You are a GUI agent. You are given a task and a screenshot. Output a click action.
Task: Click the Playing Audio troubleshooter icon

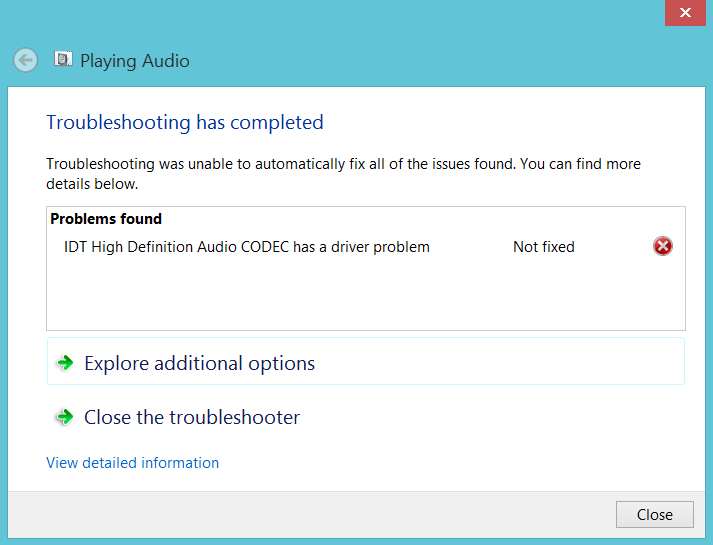(x=63, y=60)
